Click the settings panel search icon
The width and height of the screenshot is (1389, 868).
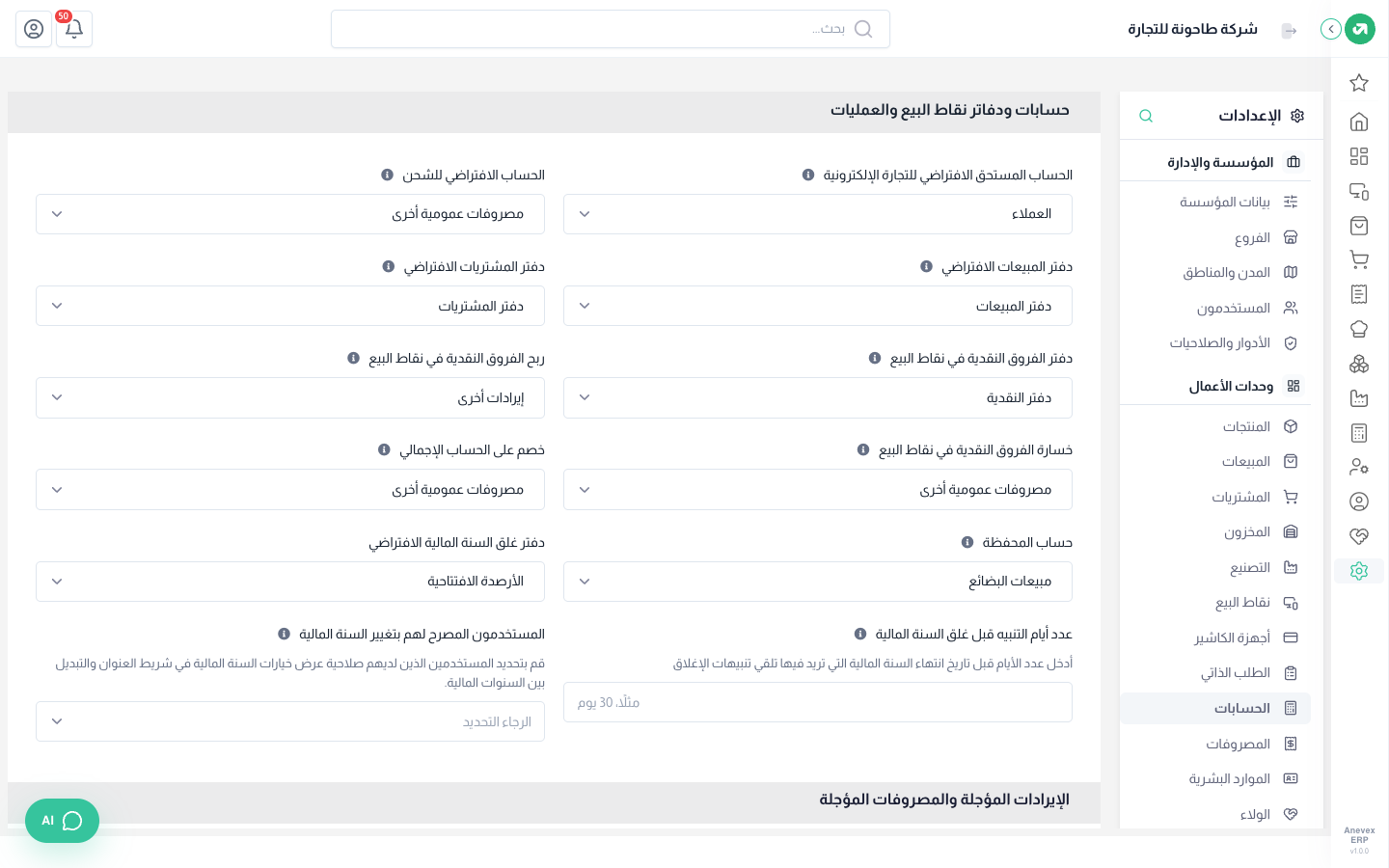[x=1146, y=116]
